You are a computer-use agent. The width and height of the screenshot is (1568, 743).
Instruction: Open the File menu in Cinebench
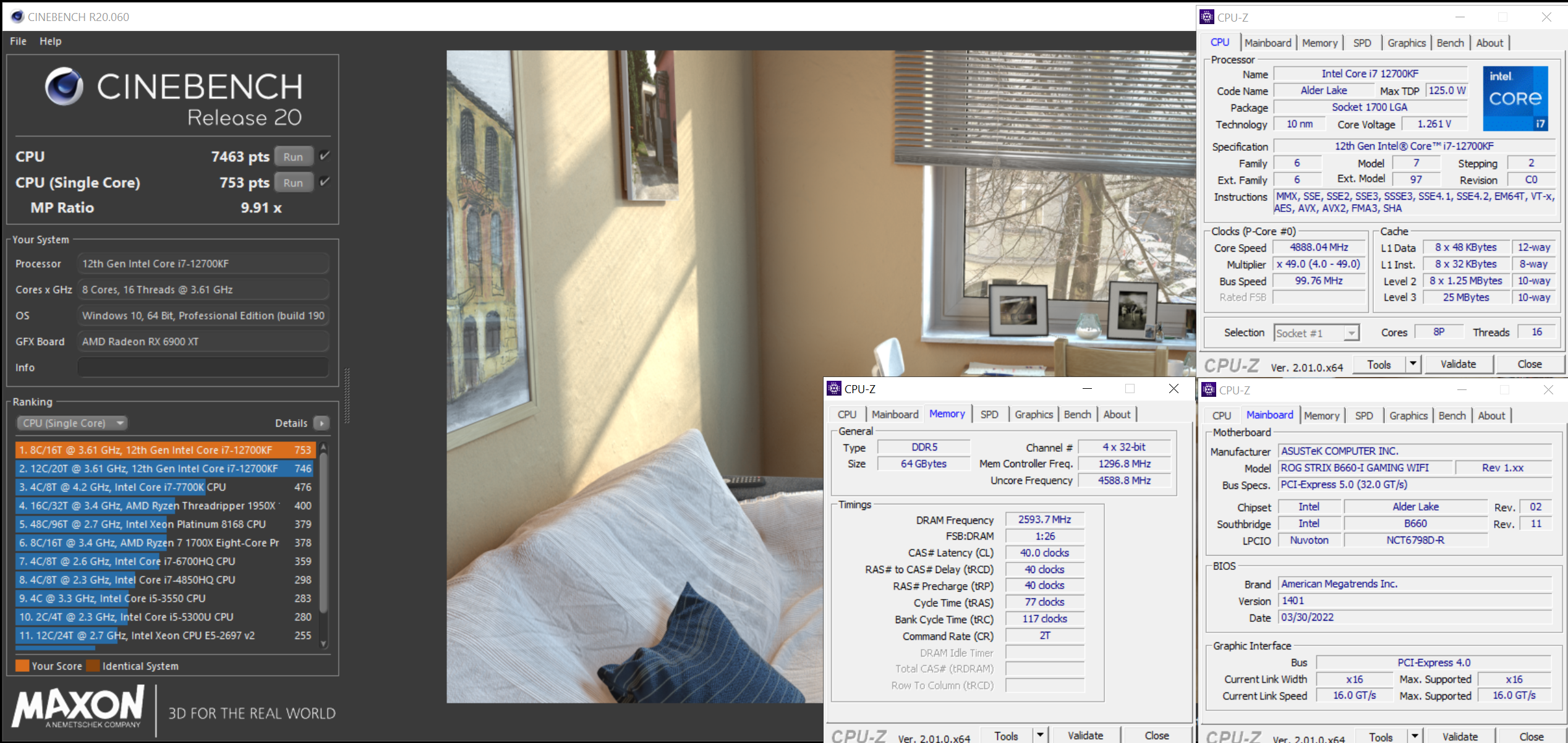click(18, 41)
